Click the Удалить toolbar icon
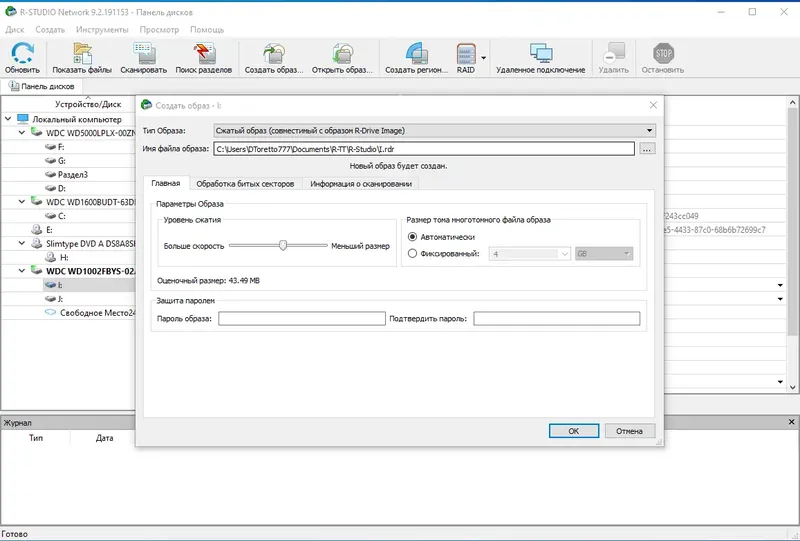Image resolution: width=800 pixels, height=541 pixels. 614,53
